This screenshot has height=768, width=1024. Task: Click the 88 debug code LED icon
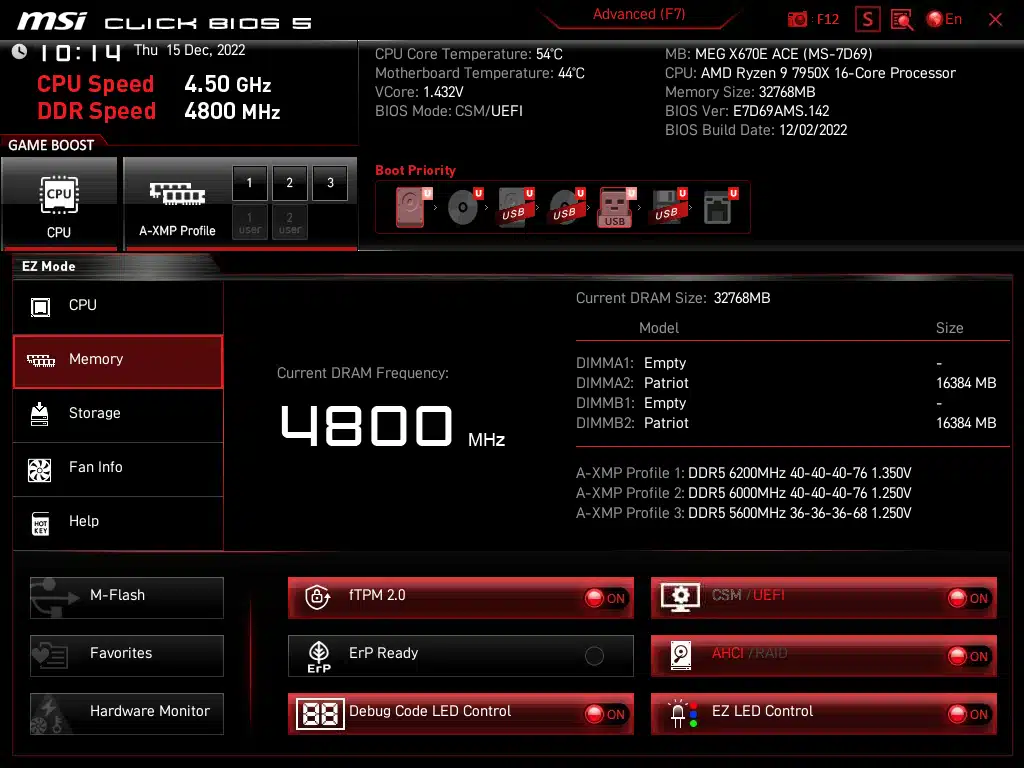319,714
